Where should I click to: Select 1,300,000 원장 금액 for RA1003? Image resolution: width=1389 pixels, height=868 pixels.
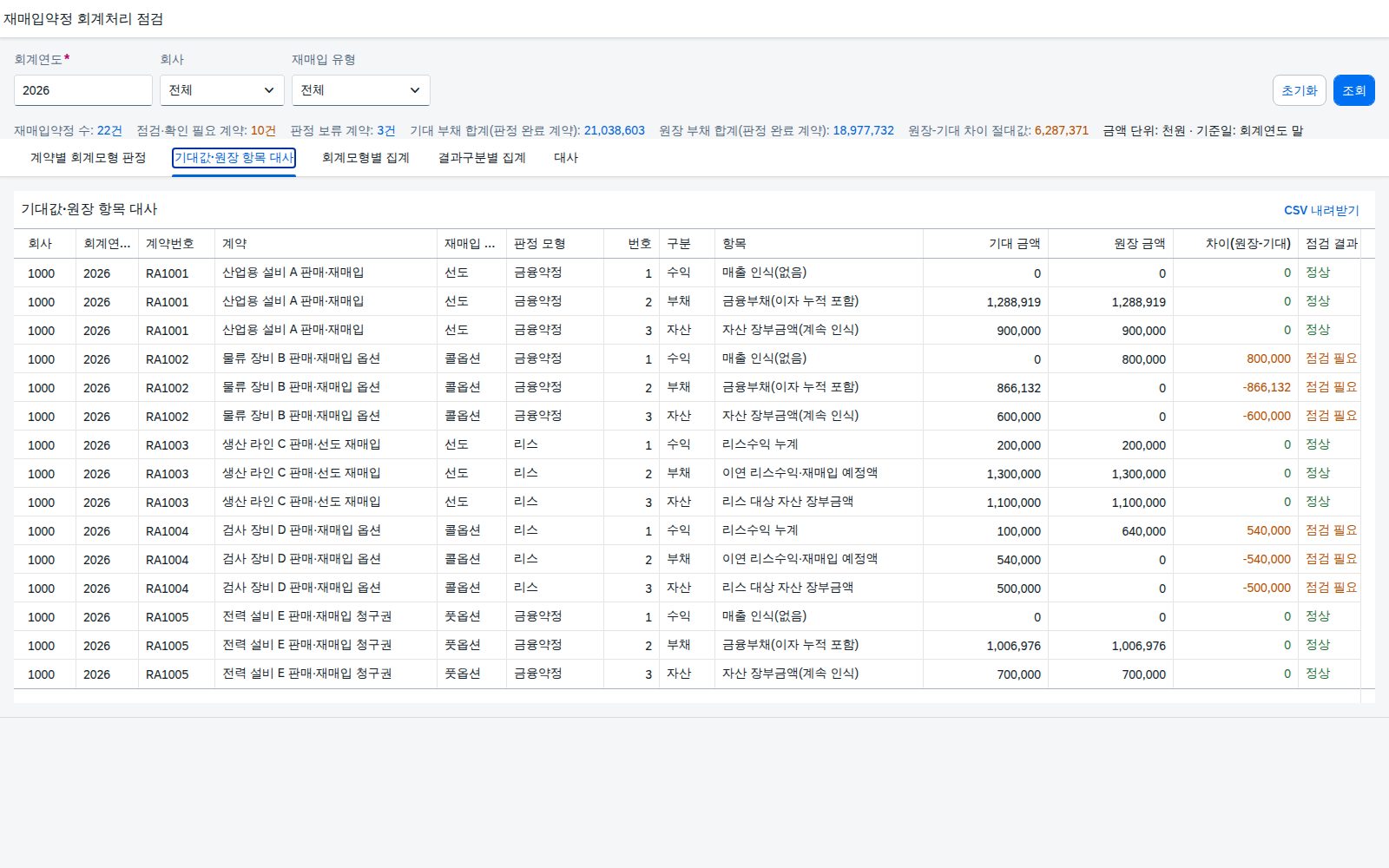coord(1138,474)
